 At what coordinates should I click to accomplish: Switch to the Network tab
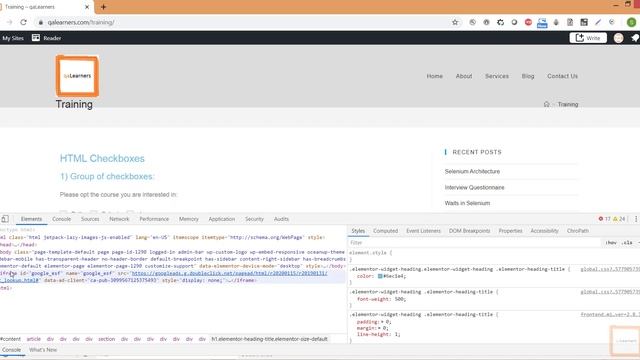click(x=119, y=219)
